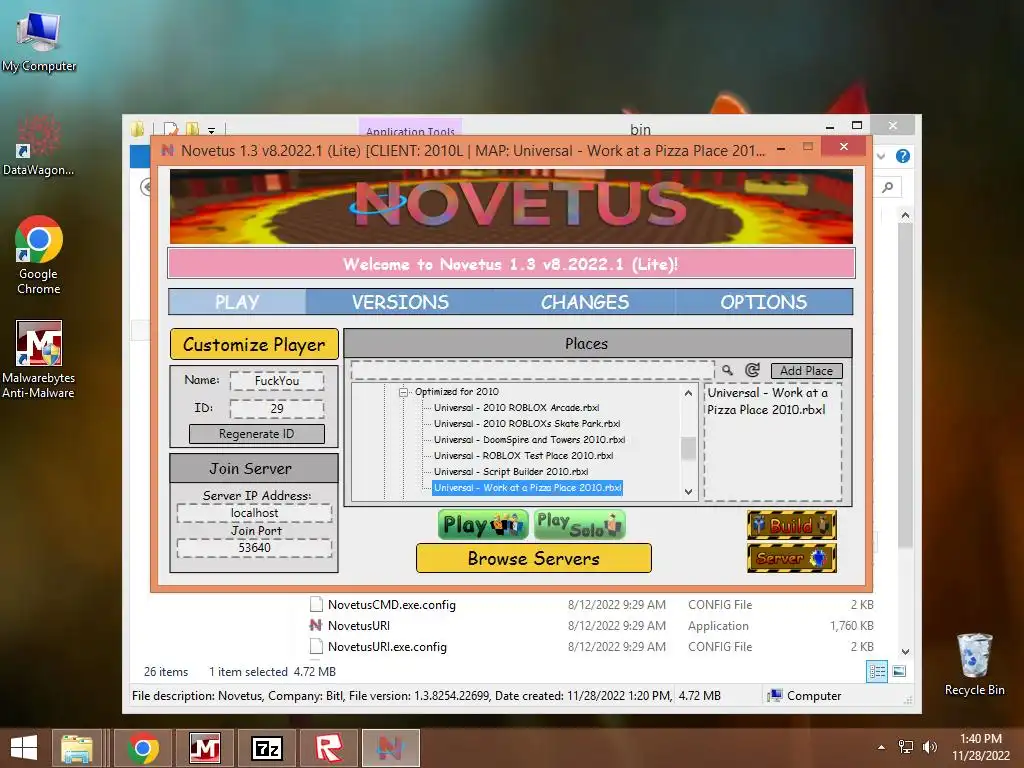Image resolution: width=1024 pixels, height=768 pixels.
Task: Click places list scroll up arrow
Action: coord(688,392)
